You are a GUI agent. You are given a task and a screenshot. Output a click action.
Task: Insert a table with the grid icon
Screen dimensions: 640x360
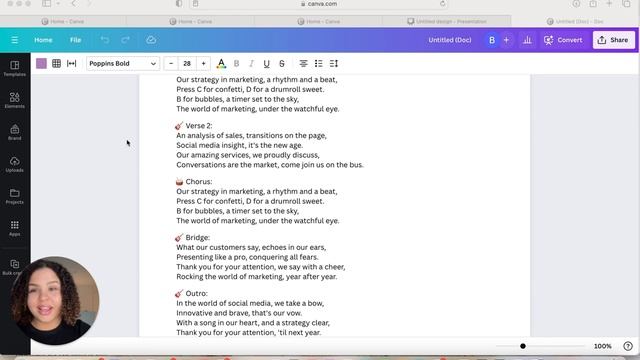(56, 63)
